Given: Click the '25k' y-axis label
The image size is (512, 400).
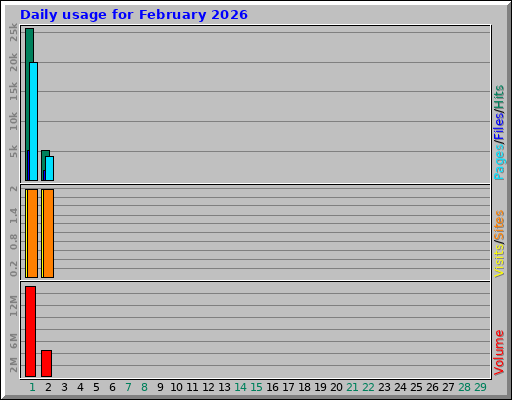Looking at the screenshot, I should tap(13, 32).
